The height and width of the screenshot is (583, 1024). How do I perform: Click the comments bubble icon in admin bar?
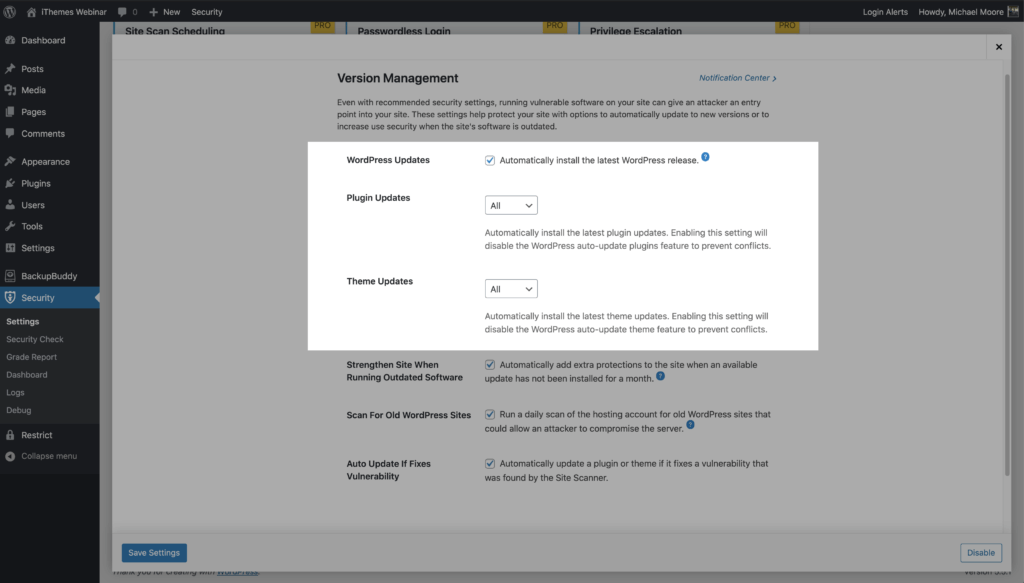[122, 12]
